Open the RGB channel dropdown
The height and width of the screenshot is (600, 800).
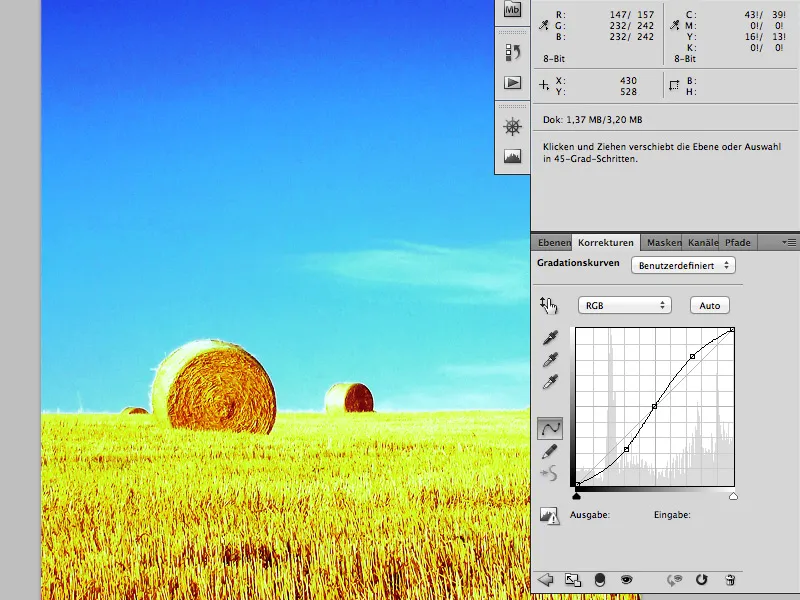(x=624, y=305)
